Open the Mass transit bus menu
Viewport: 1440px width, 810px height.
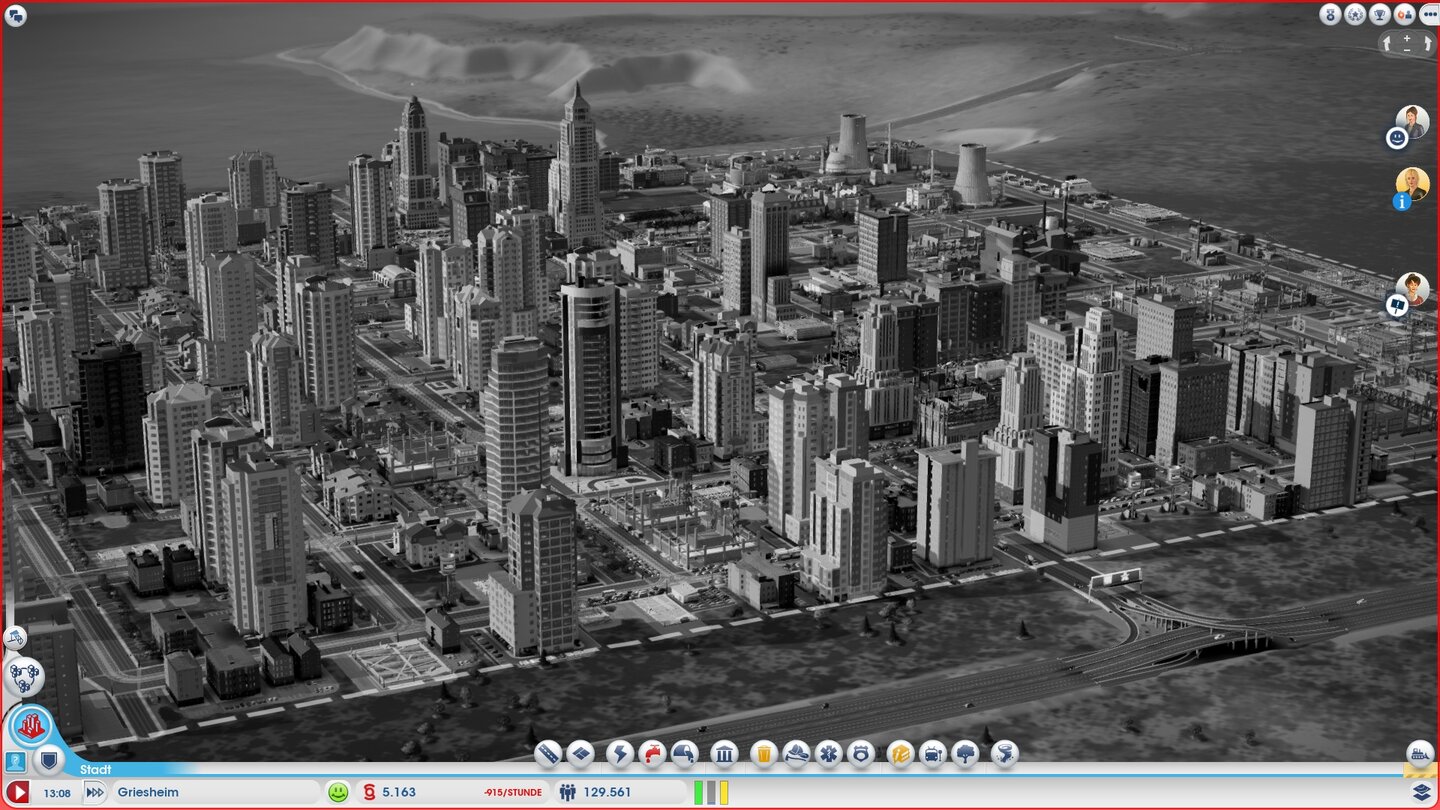(x=932, y=753)
